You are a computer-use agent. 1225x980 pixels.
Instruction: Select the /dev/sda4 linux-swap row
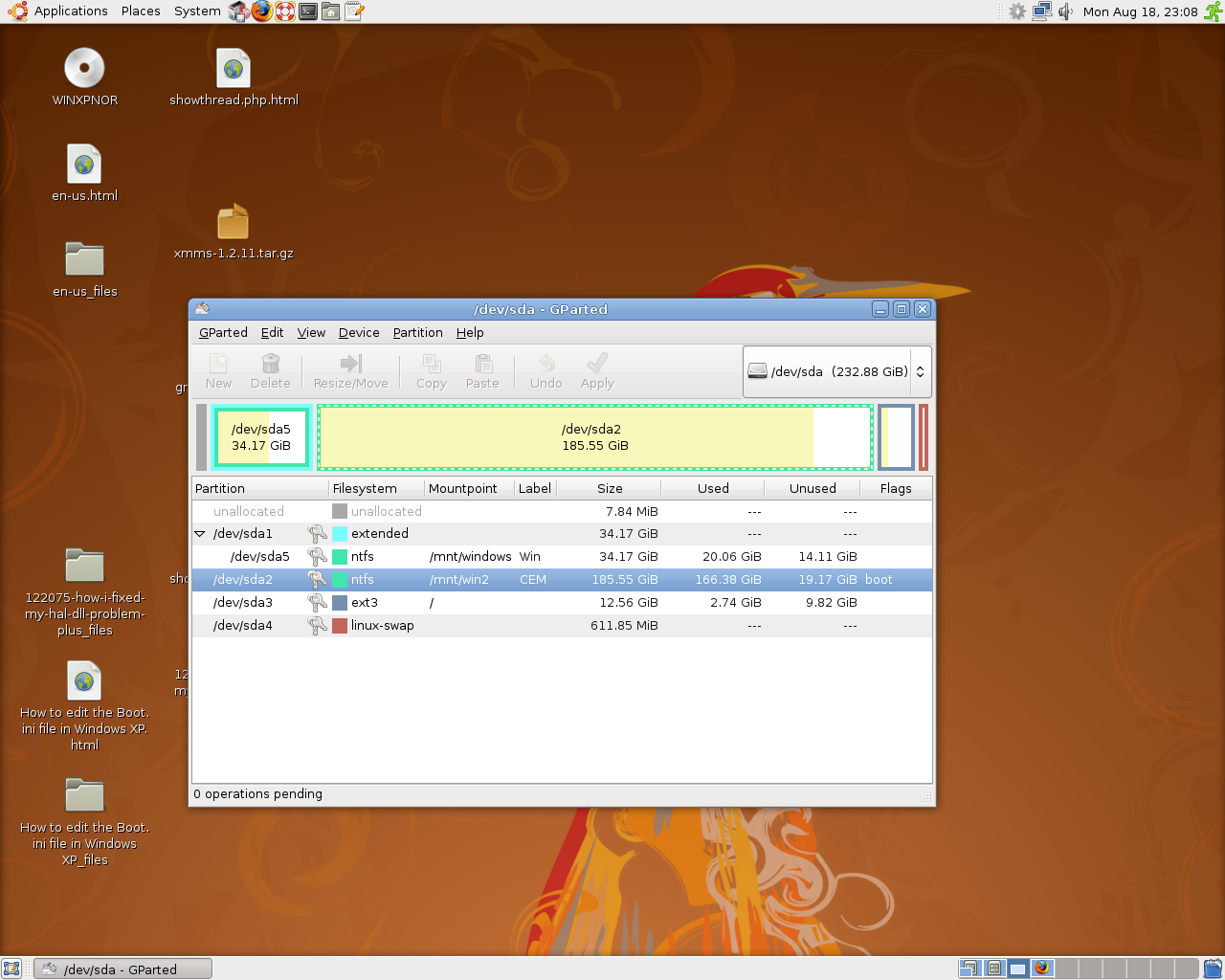[x=562, y=625]
